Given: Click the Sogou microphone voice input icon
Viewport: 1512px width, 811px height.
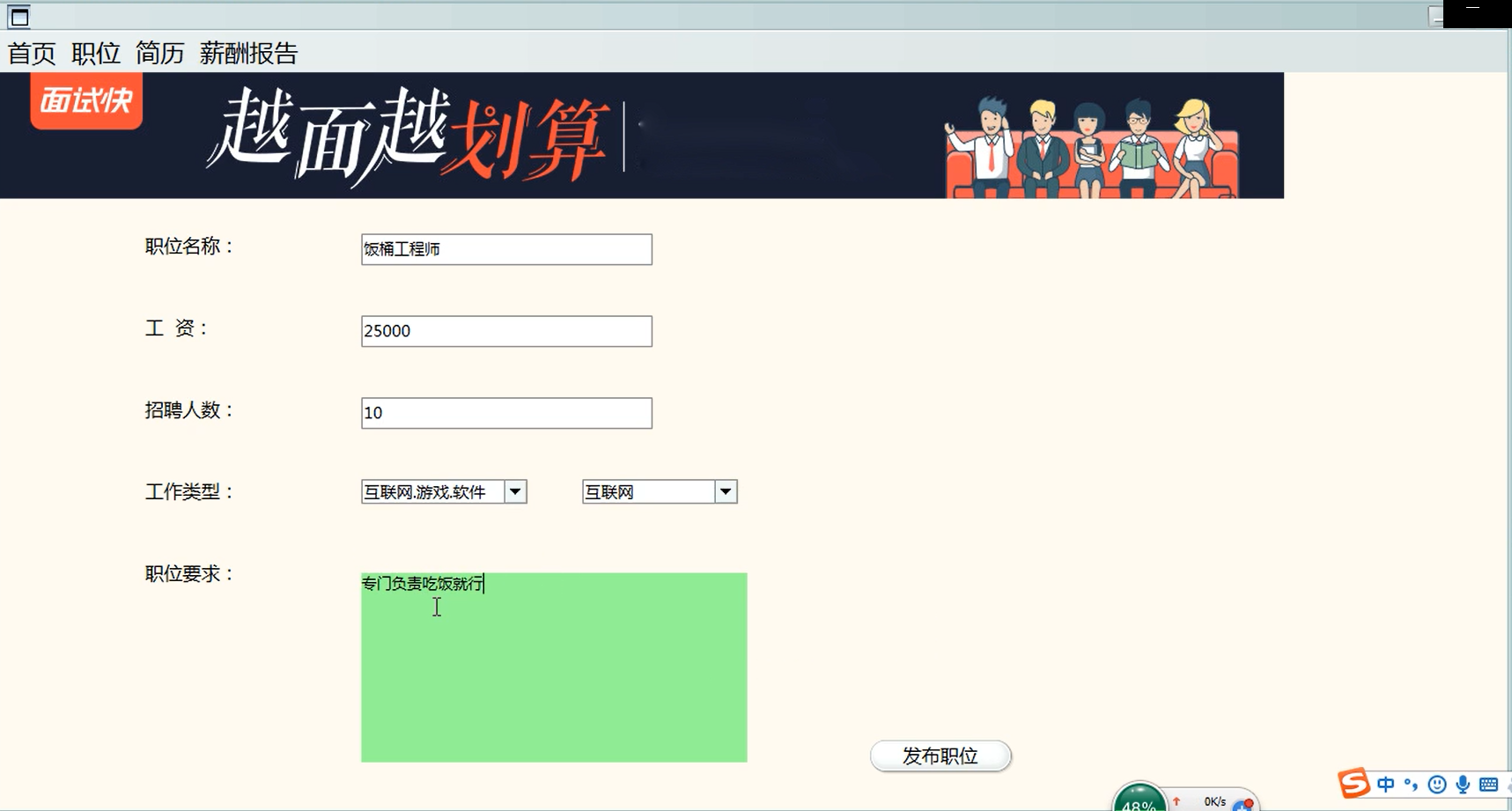Looking at the screenshot, I should point(1463,785).
